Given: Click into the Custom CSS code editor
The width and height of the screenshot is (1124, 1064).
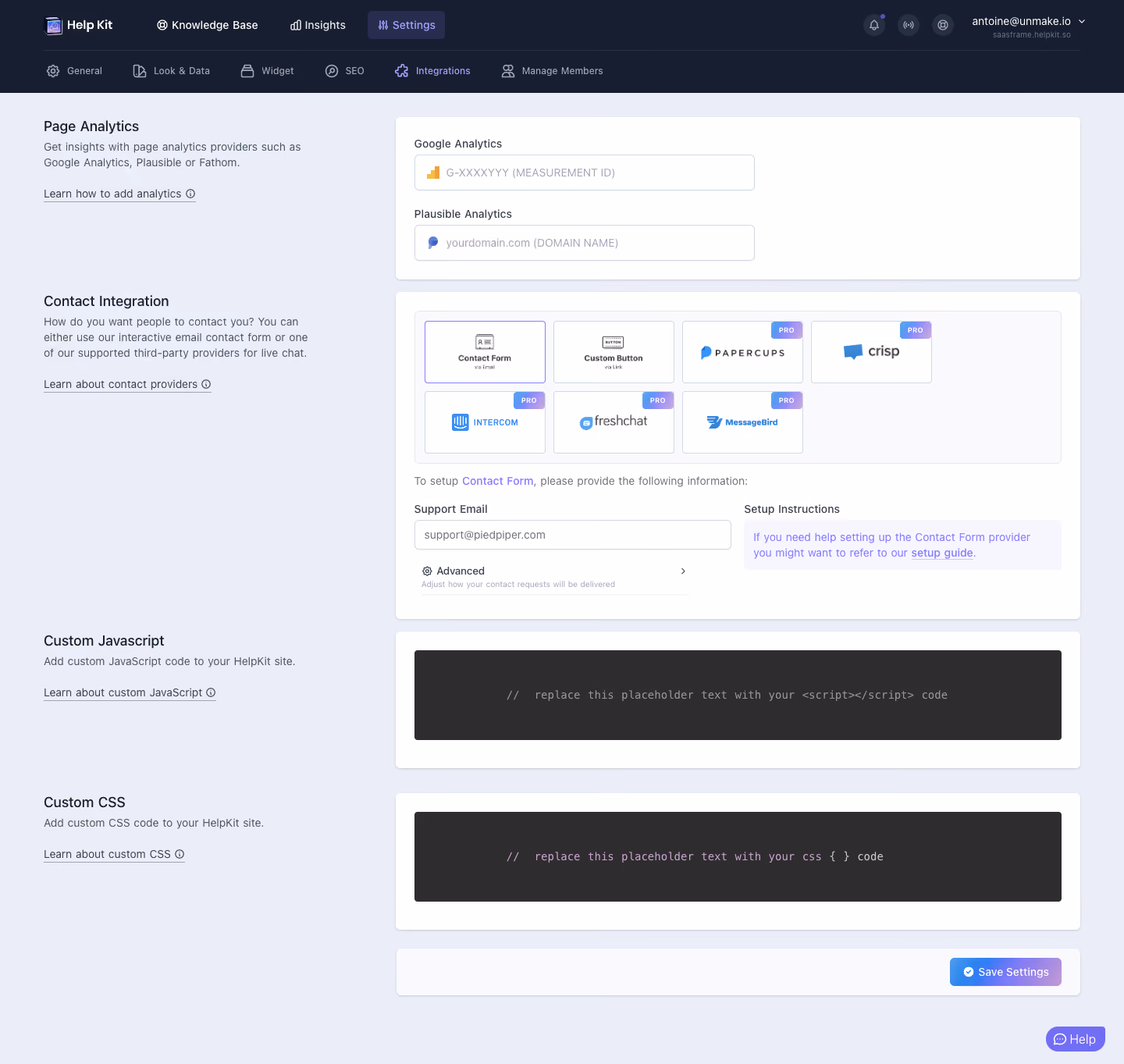Looking at the screenshot, I should coord(738,856).
